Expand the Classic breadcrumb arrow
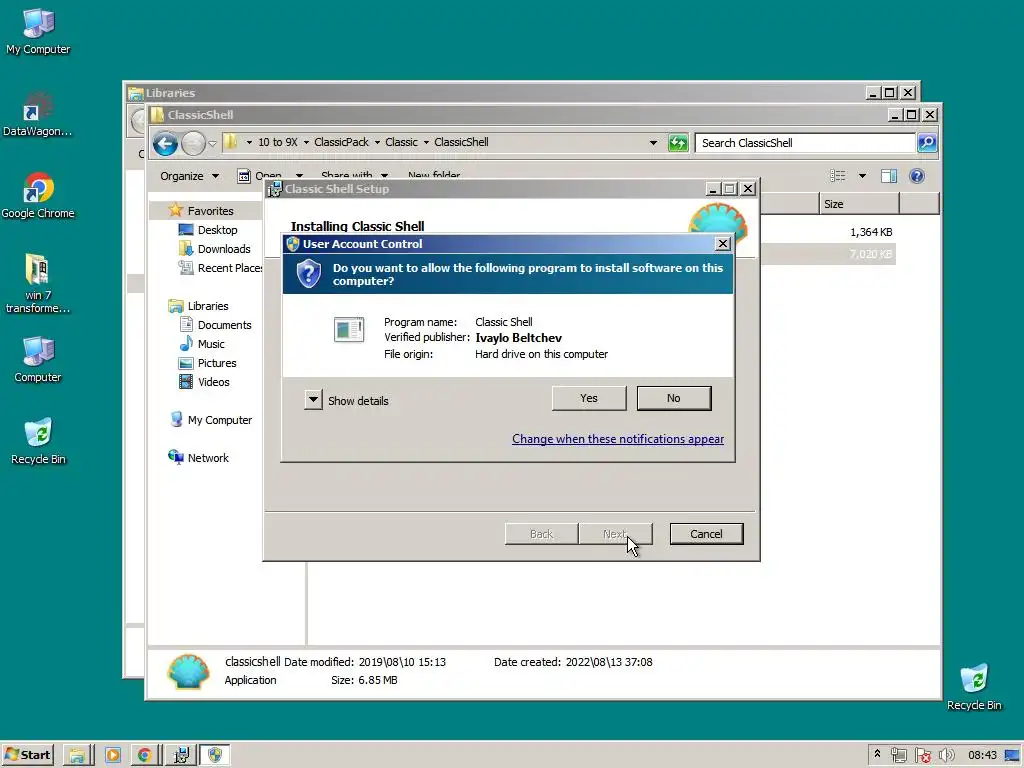The height and width of the screenshot is (768, 1024). pos(426,142)
